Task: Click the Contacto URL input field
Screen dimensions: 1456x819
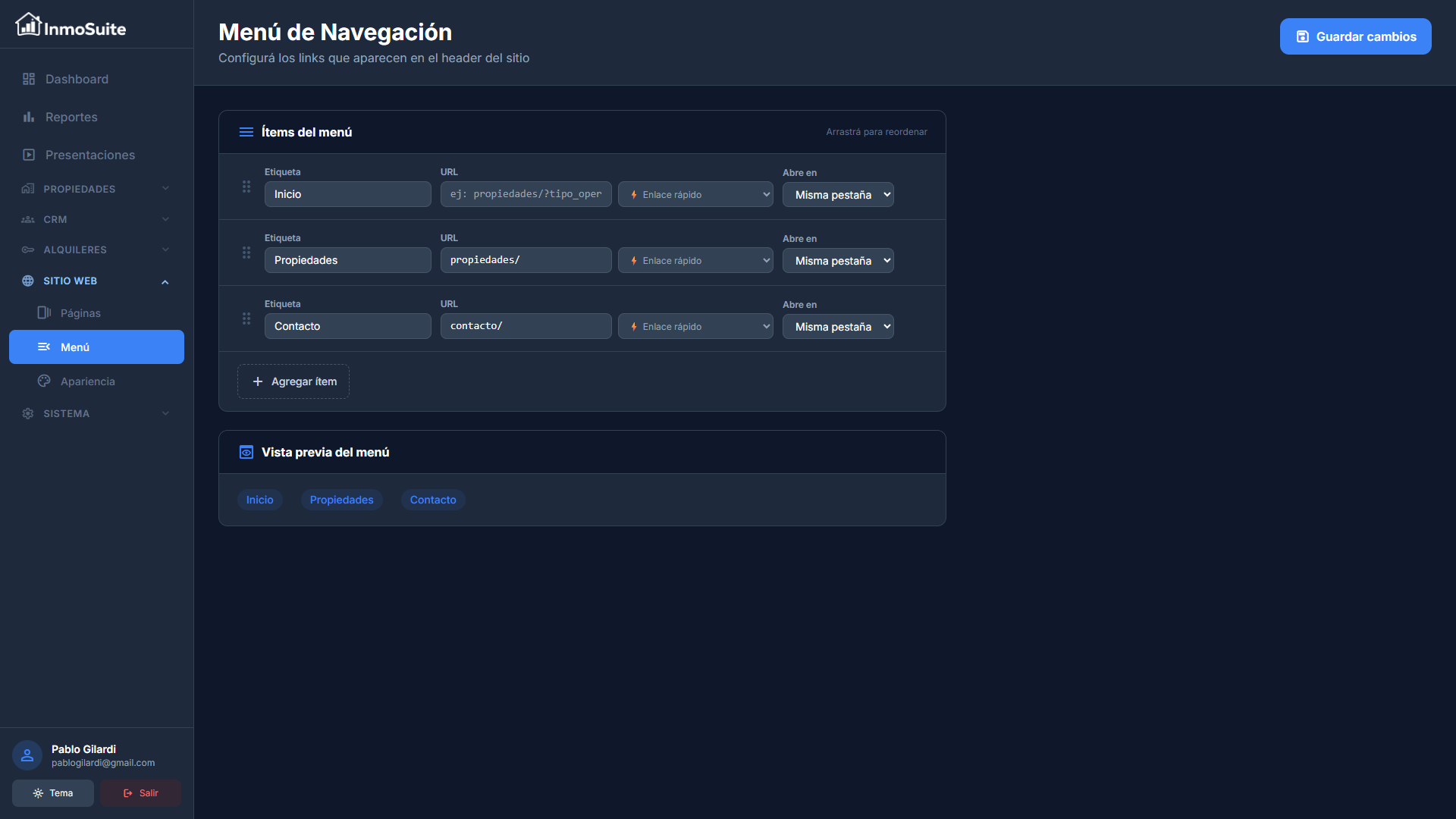Action: pos(526,326)
